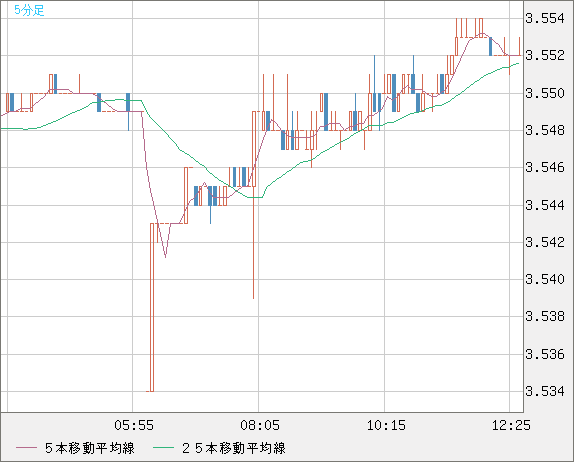The image size is (574, 462).
Task: Click the green legend line for 25本移動平均線
Action: click(163, 448)
